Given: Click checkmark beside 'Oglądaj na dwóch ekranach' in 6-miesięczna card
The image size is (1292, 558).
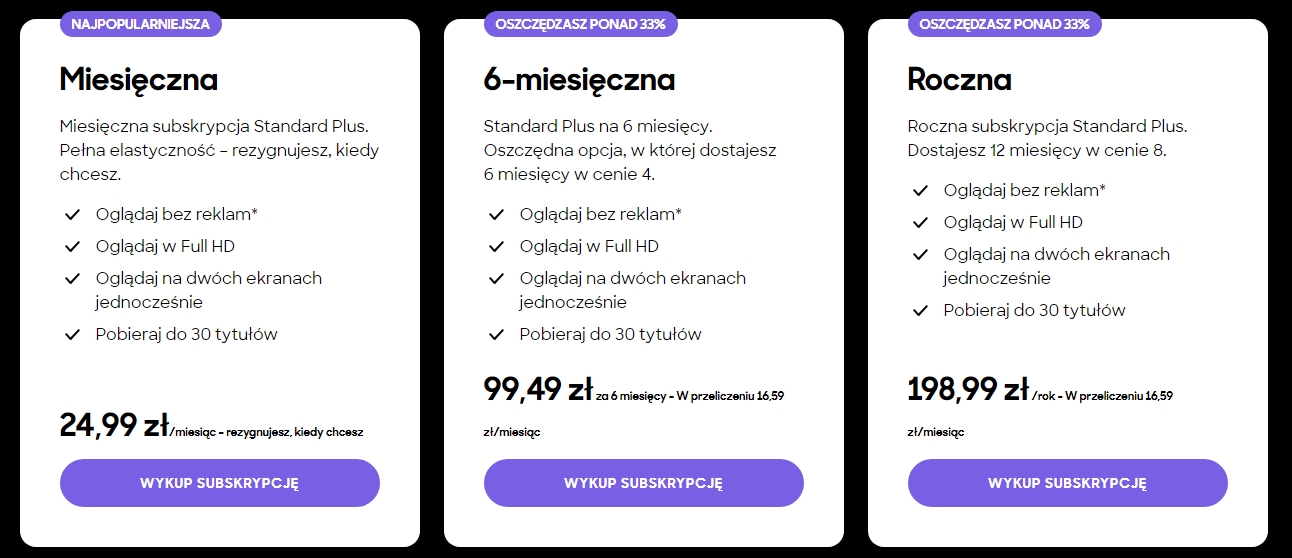Looking at the screenshot, I should tap(496, 278).
